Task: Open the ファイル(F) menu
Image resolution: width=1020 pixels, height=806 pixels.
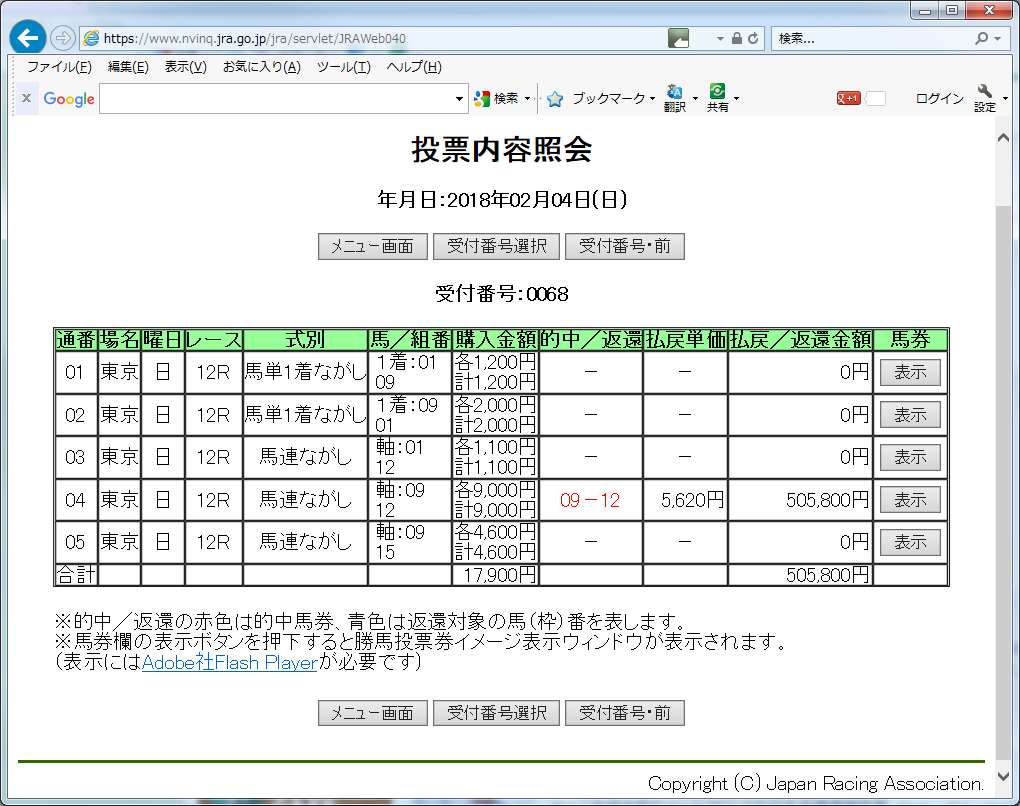Action: click(x=59, y=67)
